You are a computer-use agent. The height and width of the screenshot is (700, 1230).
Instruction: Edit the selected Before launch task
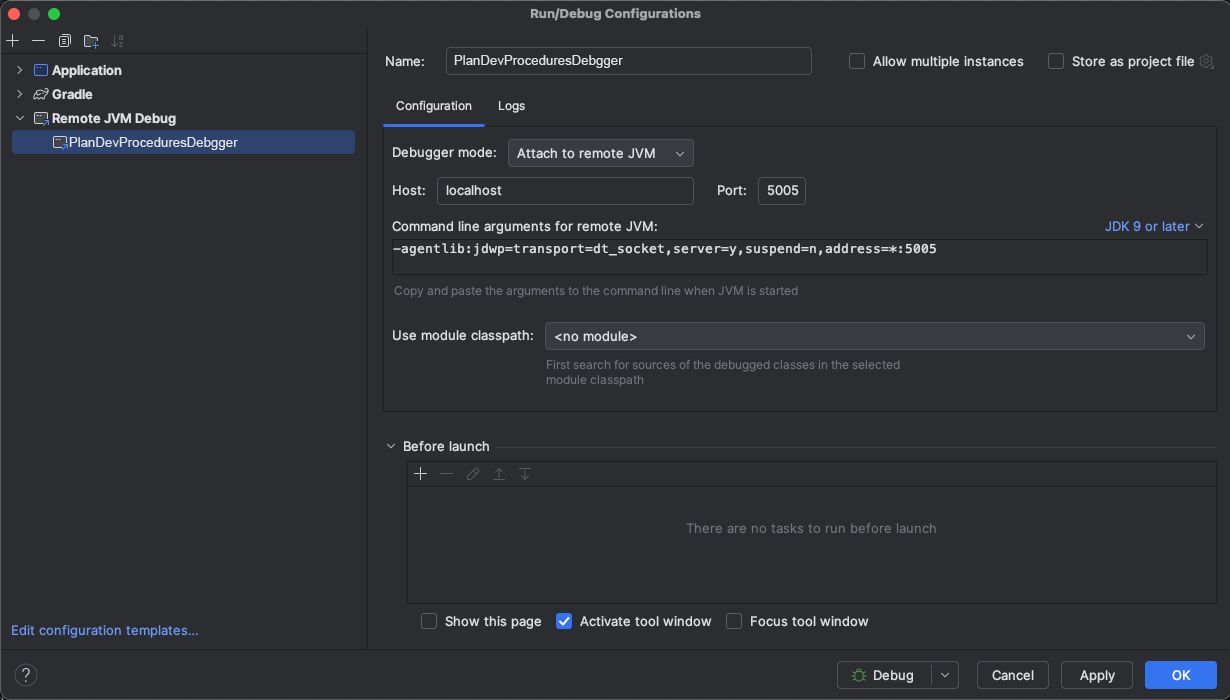(472, 473)
